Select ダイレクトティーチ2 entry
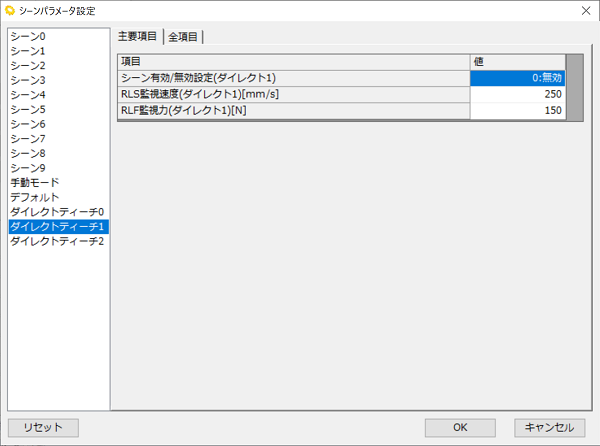Image resolution: width=600 pixels, height=446 pixels. coord(59,241)
